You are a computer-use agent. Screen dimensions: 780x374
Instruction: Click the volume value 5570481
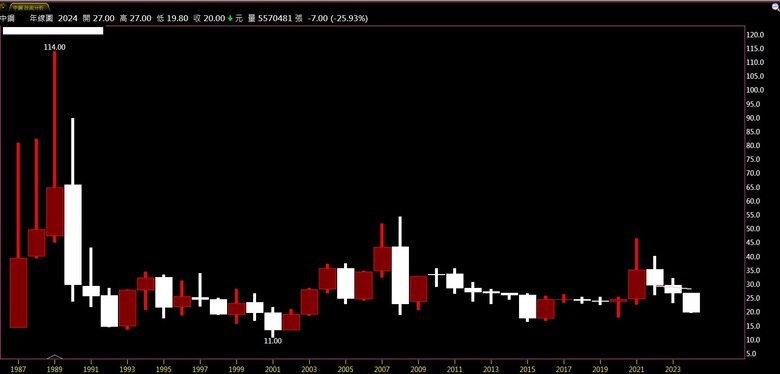[x=274, y=18]
